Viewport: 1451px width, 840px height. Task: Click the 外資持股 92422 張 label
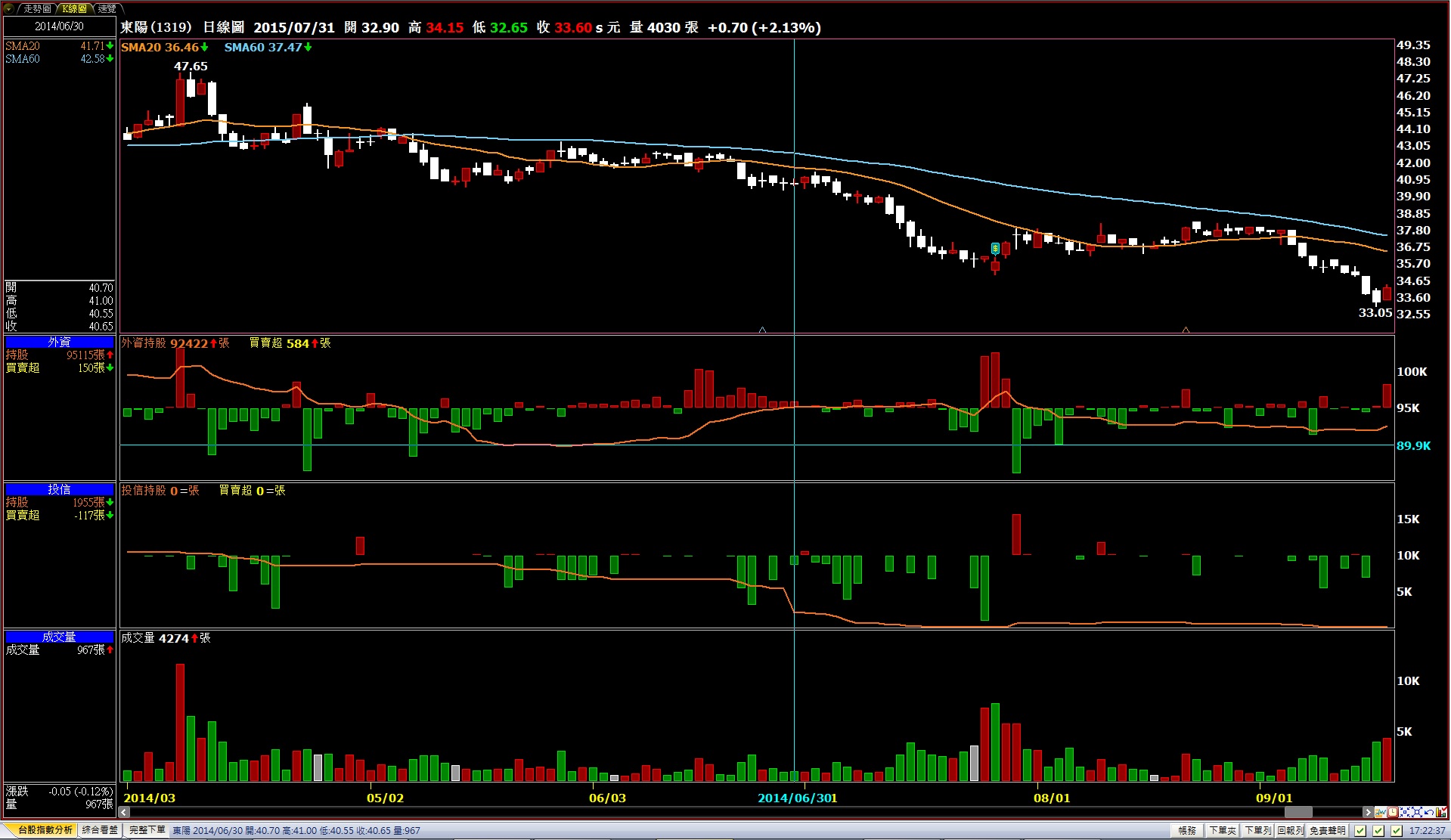pyautogui.click(x=175, y=343)
